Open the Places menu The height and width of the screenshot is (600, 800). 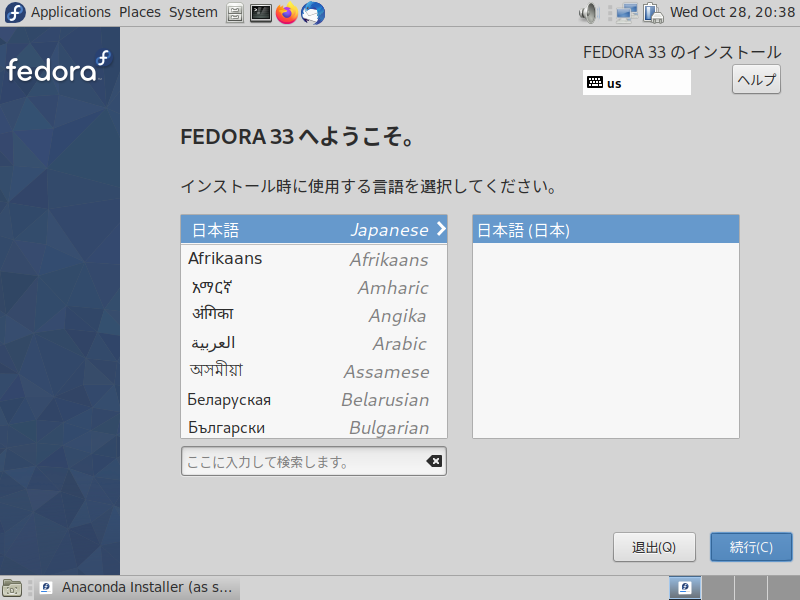point(140,12)
